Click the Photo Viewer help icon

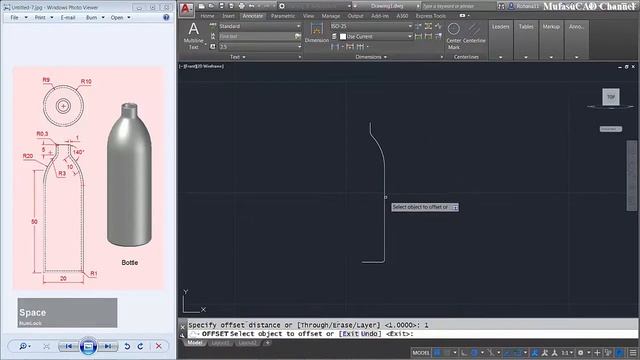click(166, 18)
